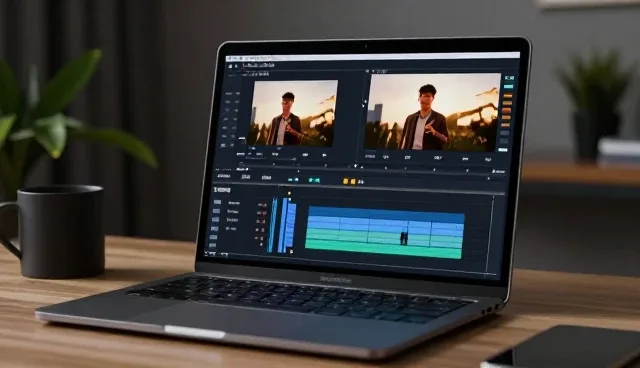Click the cyan bar above the orange swatches
This screenshot has height=368, width=640.
(509, 86)
